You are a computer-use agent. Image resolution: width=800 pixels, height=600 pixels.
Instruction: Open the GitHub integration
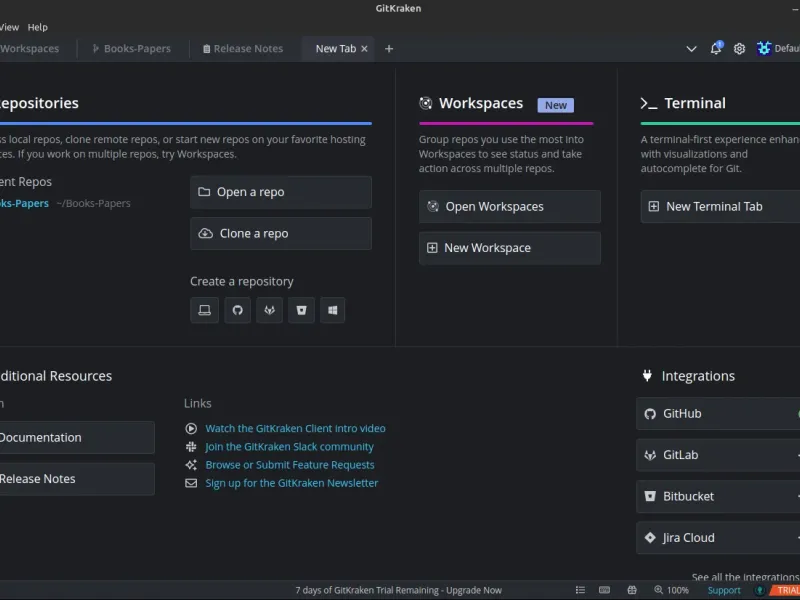click(718, 414)
